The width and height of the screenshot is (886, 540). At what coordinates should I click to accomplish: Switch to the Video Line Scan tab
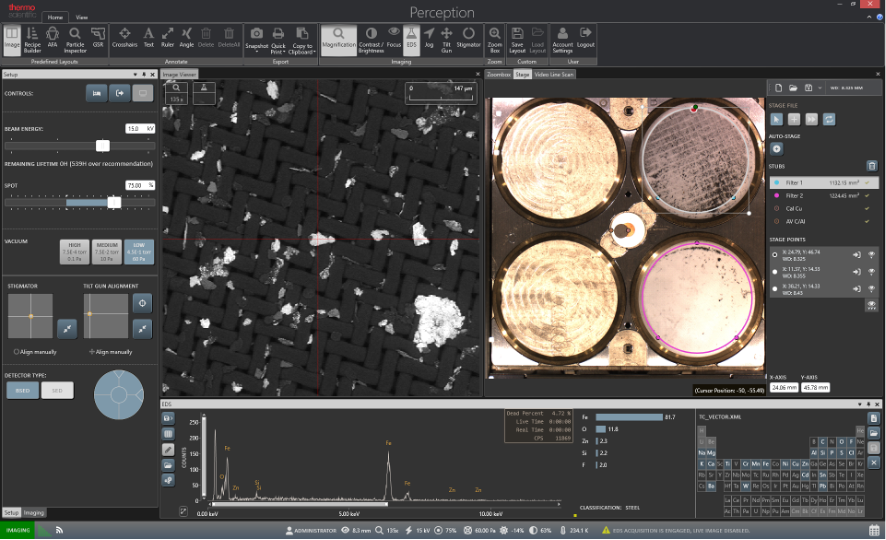coord(554,75)
